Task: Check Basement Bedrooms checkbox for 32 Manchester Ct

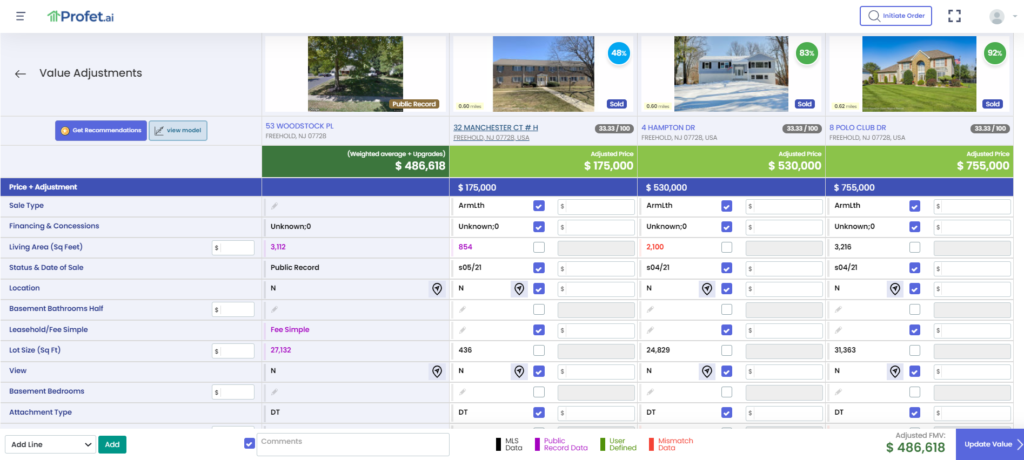Action: click(539, 392)
